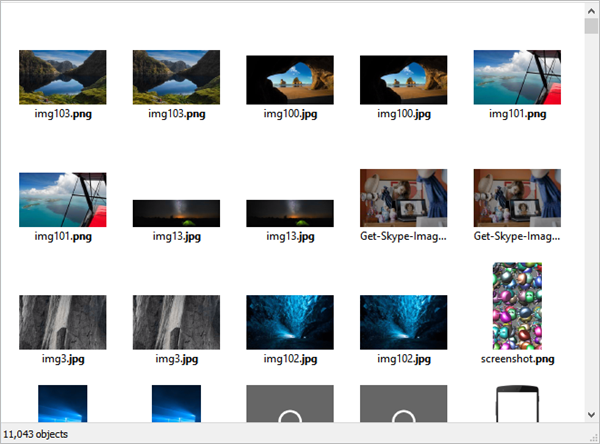Click 'img100.jpg' label under the right cave thumbnail

point(404,114)
